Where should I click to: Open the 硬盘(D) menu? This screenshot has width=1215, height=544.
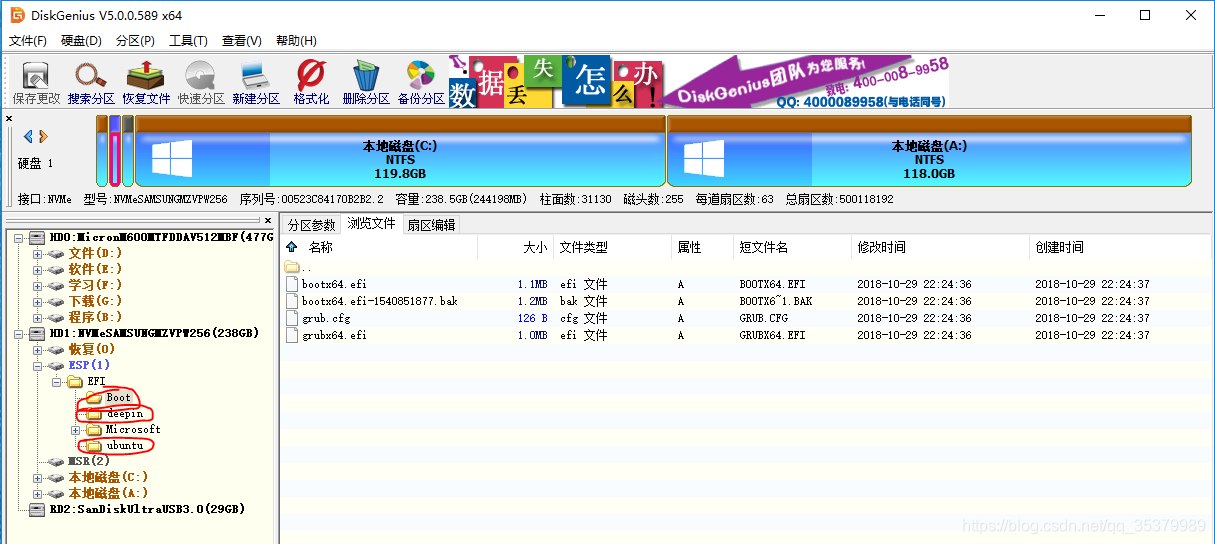pos(81,41)
